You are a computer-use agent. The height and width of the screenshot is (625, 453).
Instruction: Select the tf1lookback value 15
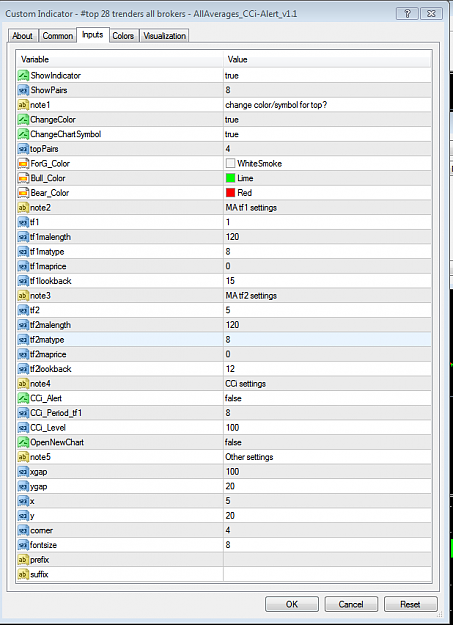[x=230, y=281]
